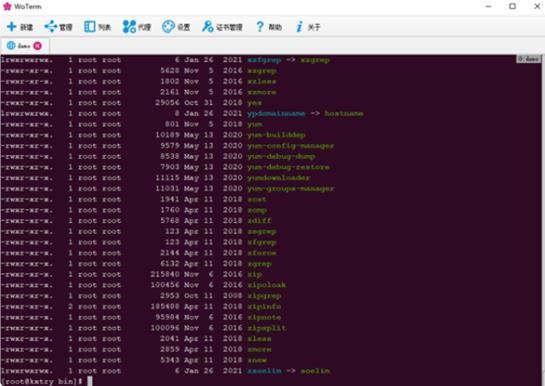
Task: Click the terminal's right edge scrollbar
Action: 543,220
